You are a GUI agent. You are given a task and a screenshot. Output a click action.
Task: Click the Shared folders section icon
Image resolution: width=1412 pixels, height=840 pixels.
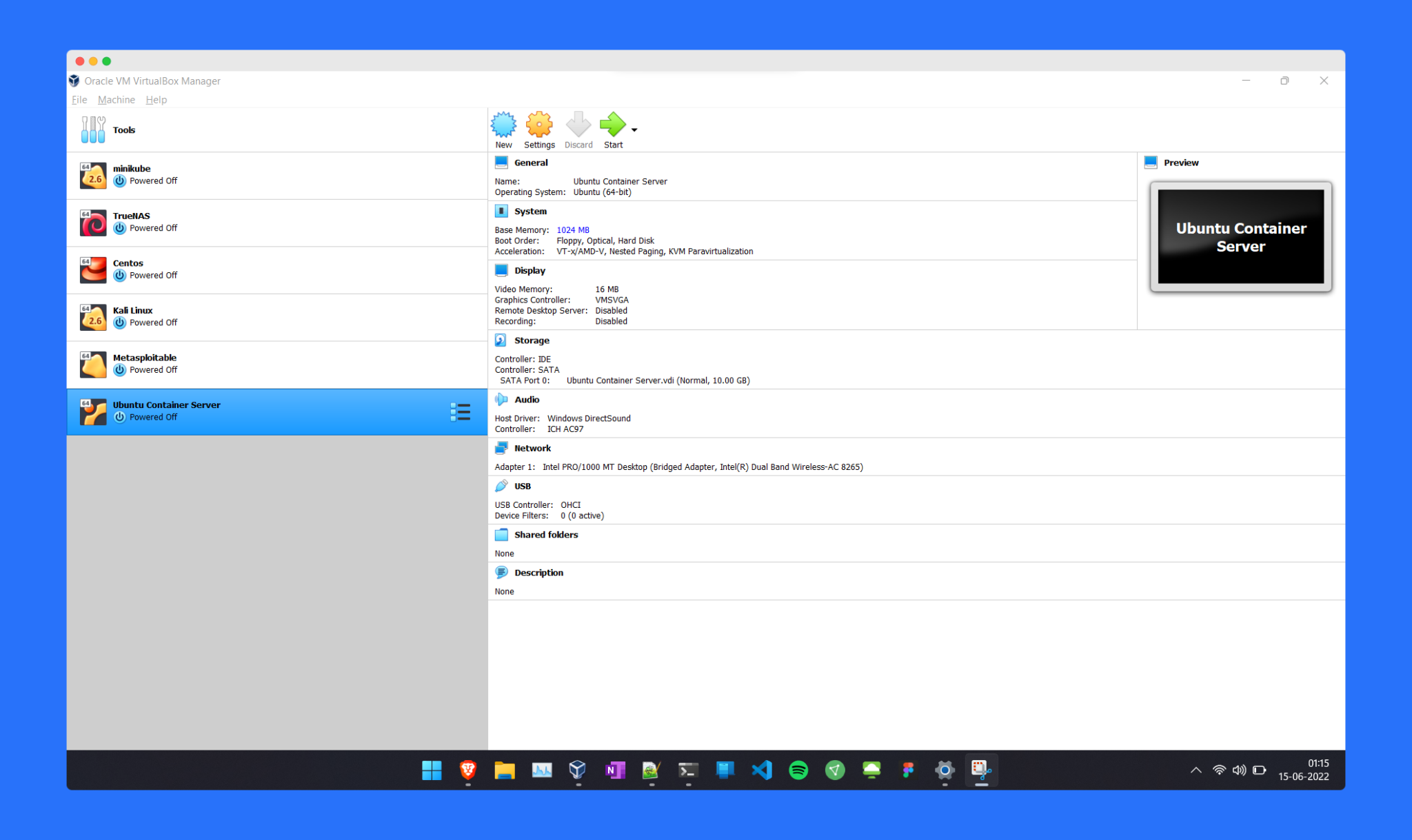pyautogui.click(x=501, y=534)
